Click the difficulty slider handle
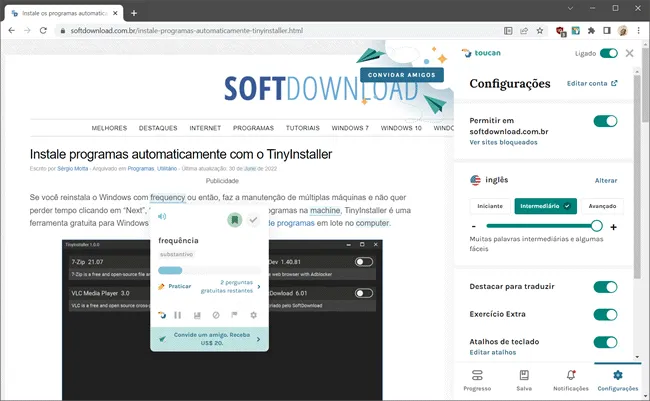 coord(597,226)
